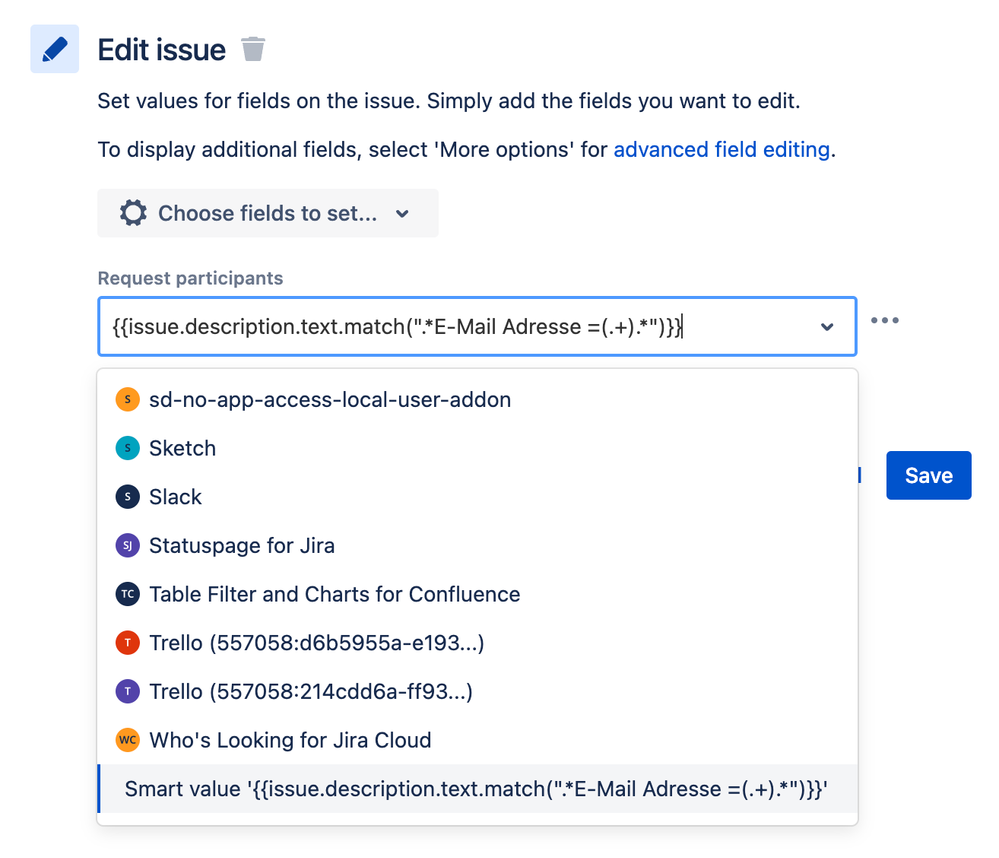The image size is (999, 858).
Task: Click the Save button
Action: [x=928, y=475]
